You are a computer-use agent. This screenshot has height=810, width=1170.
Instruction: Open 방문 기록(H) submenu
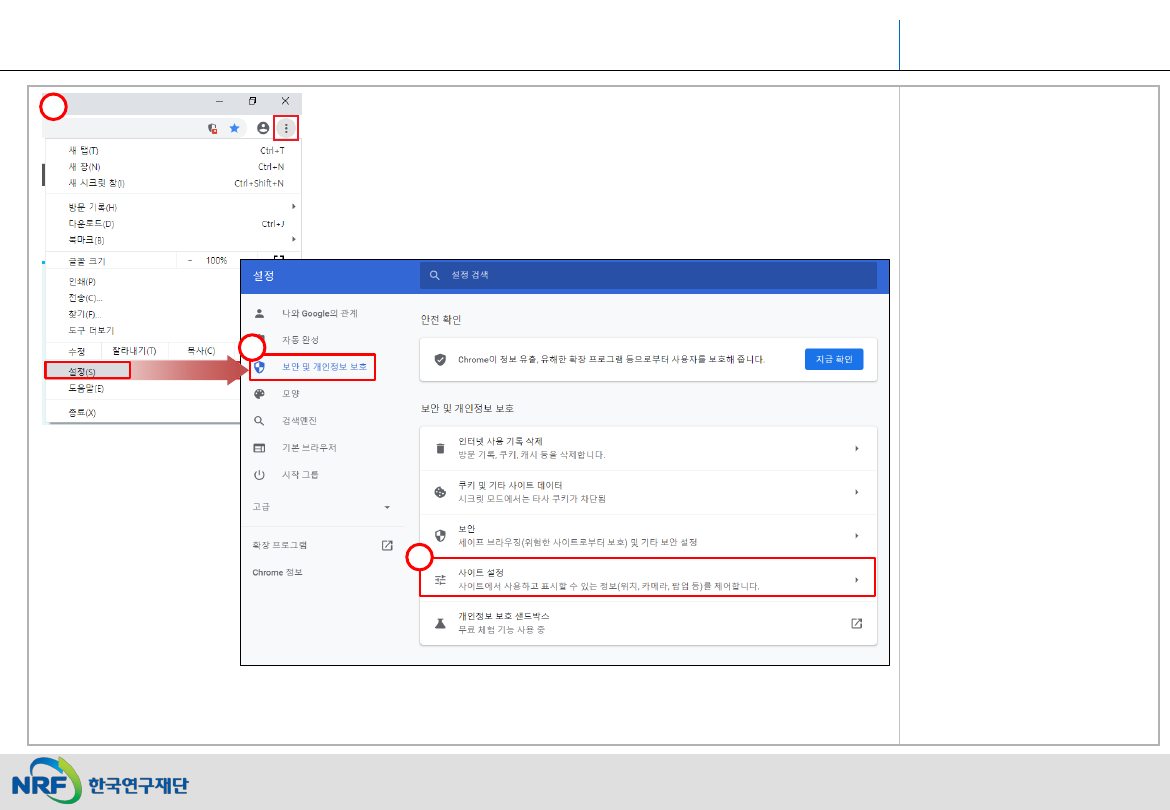(92, 207)
